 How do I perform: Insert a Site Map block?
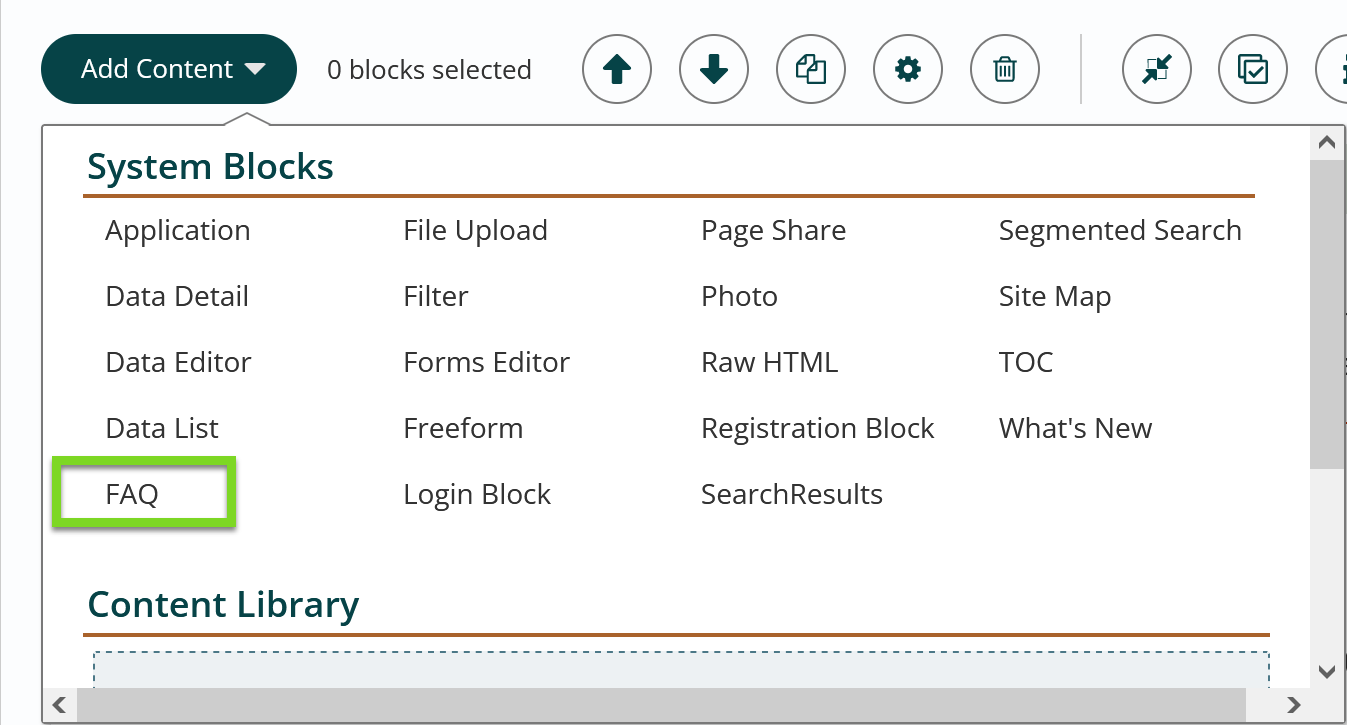1055,297
